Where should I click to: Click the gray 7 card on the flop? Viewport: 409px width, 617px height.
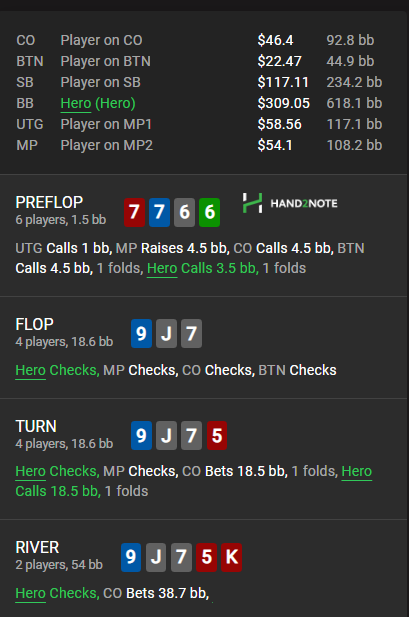191,333
